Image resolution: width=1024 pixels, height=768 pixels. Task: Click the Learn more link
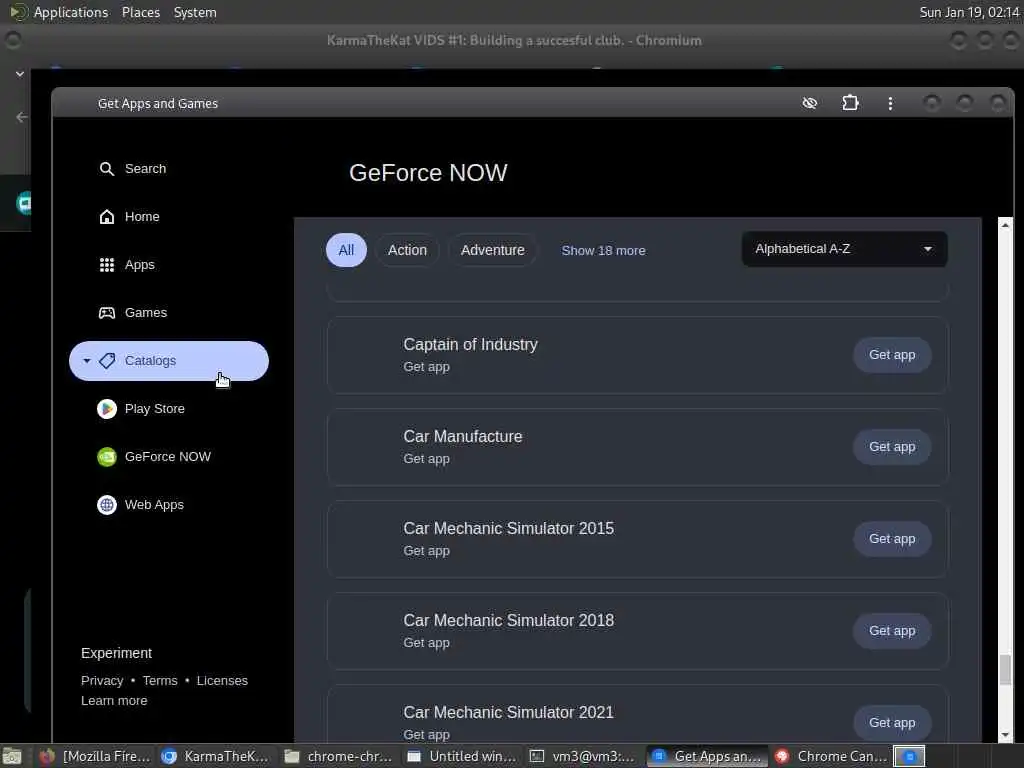[x=114, y=701]
